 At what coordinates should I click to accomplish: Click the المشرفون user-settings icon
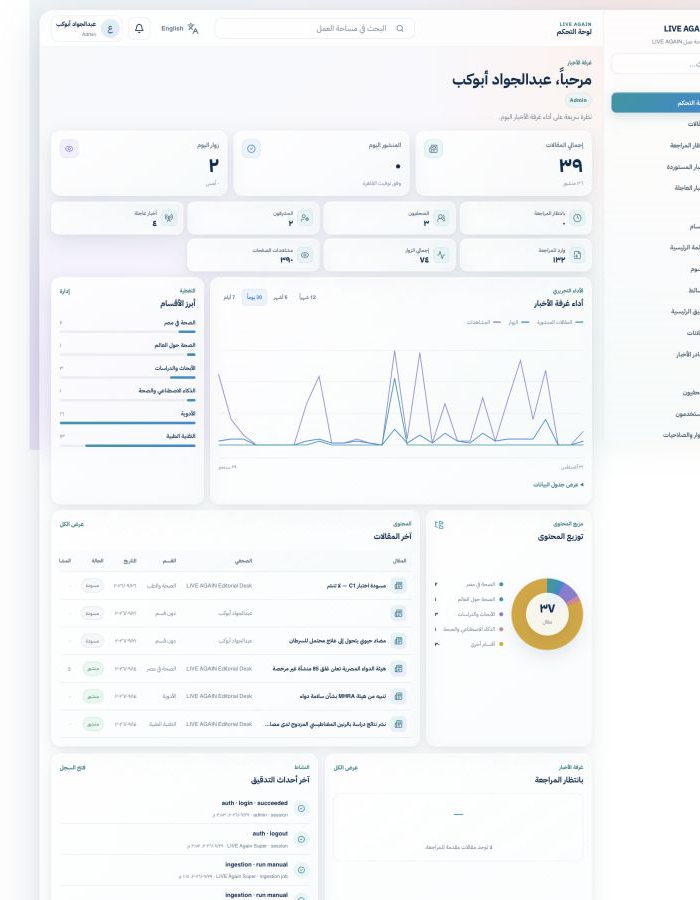point(305,218)
